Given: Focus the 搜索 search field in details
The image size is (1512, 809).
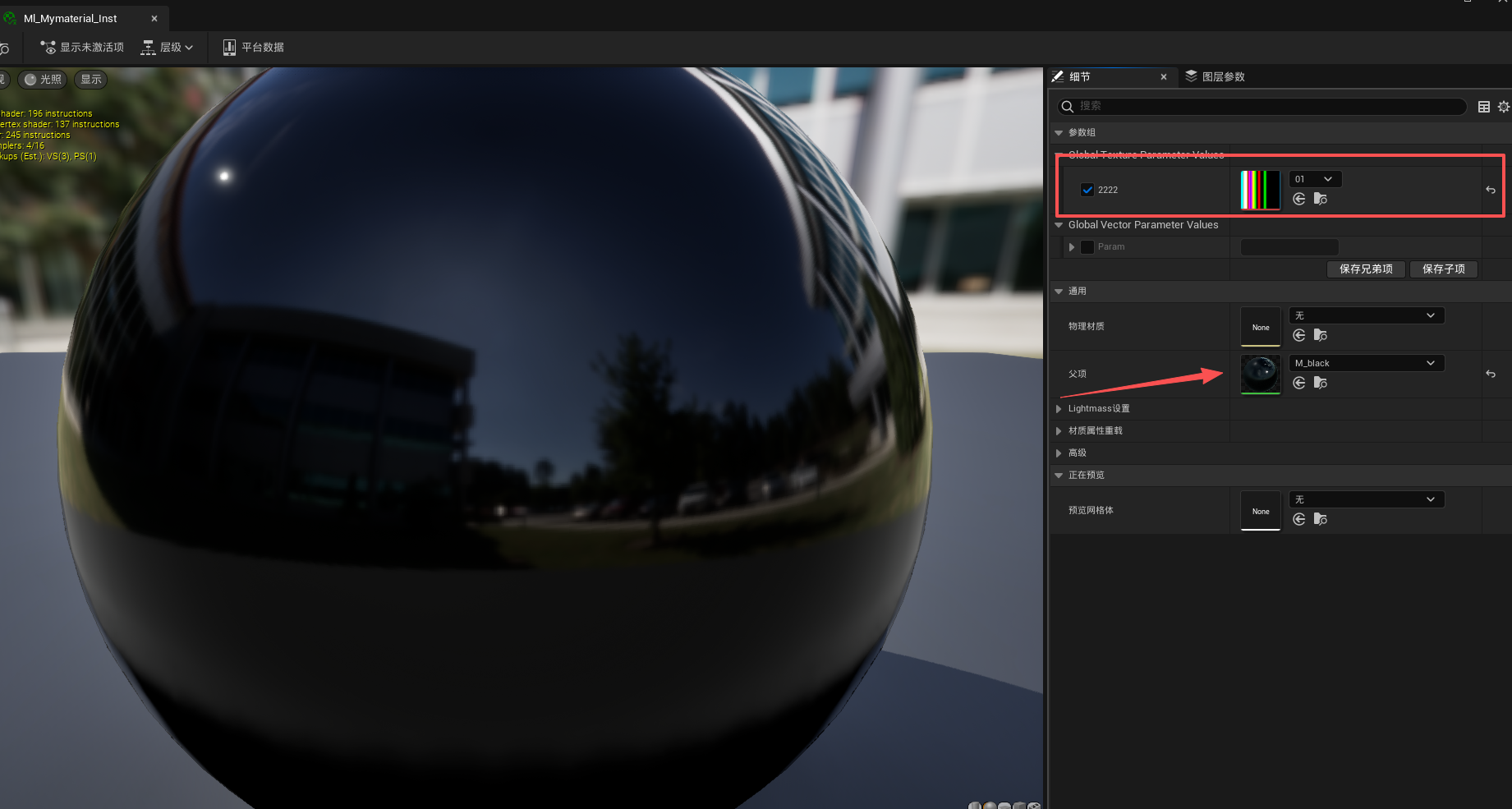Looking at the screenshot, I should 1262,106.
